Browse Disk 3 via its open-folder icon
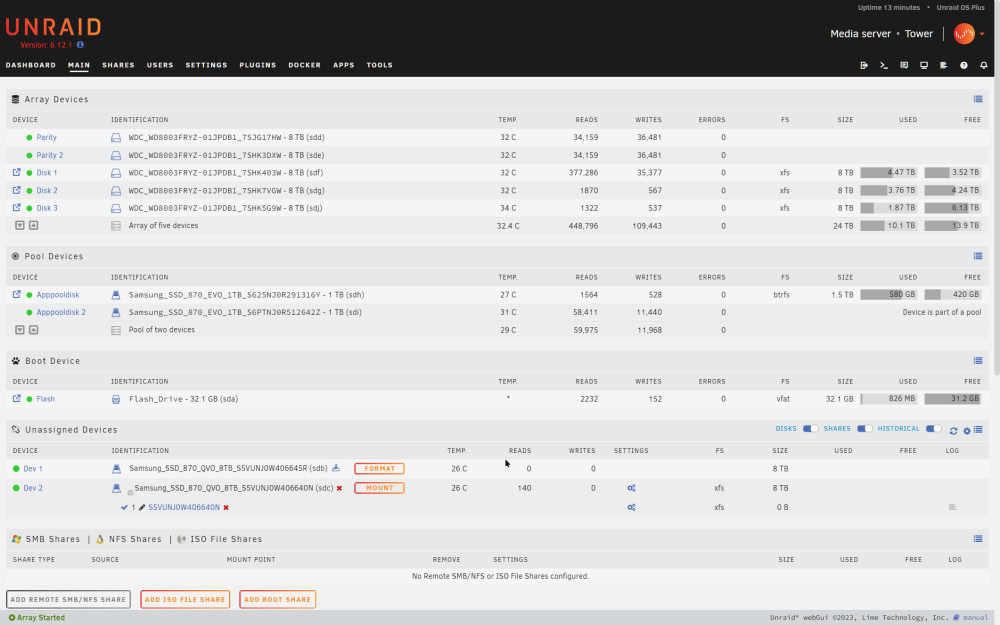 (x=17, y=207)
